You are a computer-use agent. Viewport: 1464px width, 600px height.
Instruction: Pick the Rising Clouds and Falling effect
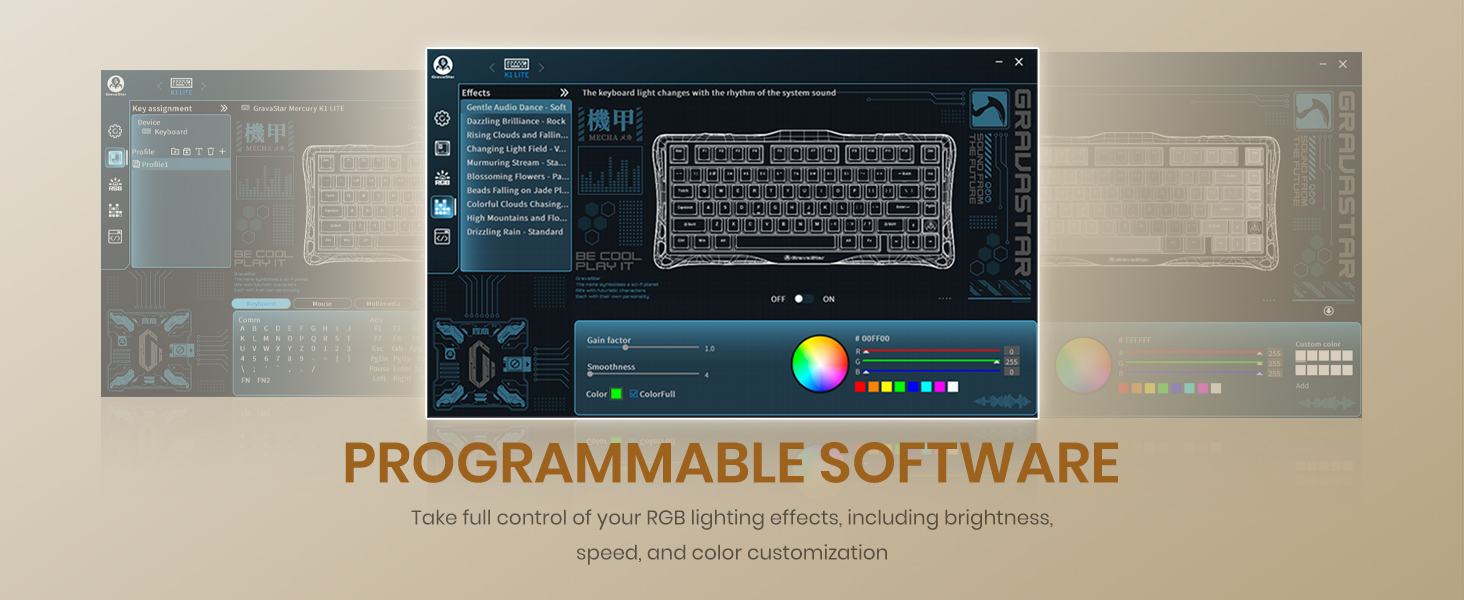516,135
